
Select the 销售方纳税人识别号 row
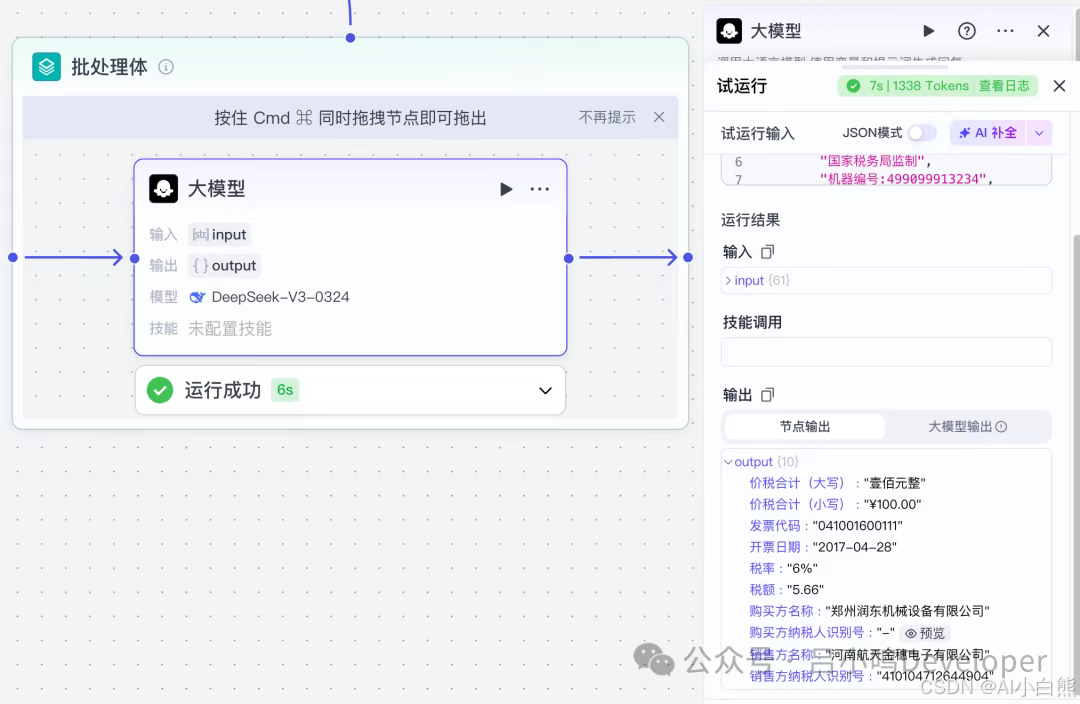pos(871,676)
